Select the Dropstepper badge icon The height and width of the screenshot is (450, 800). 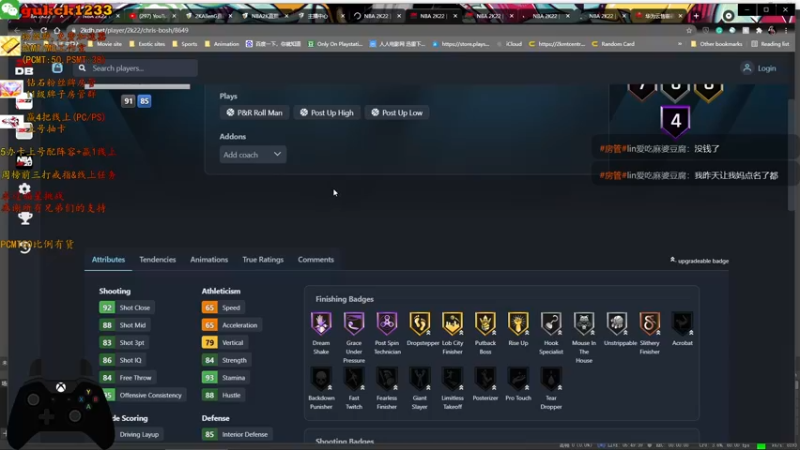click(x=419, y=323)
